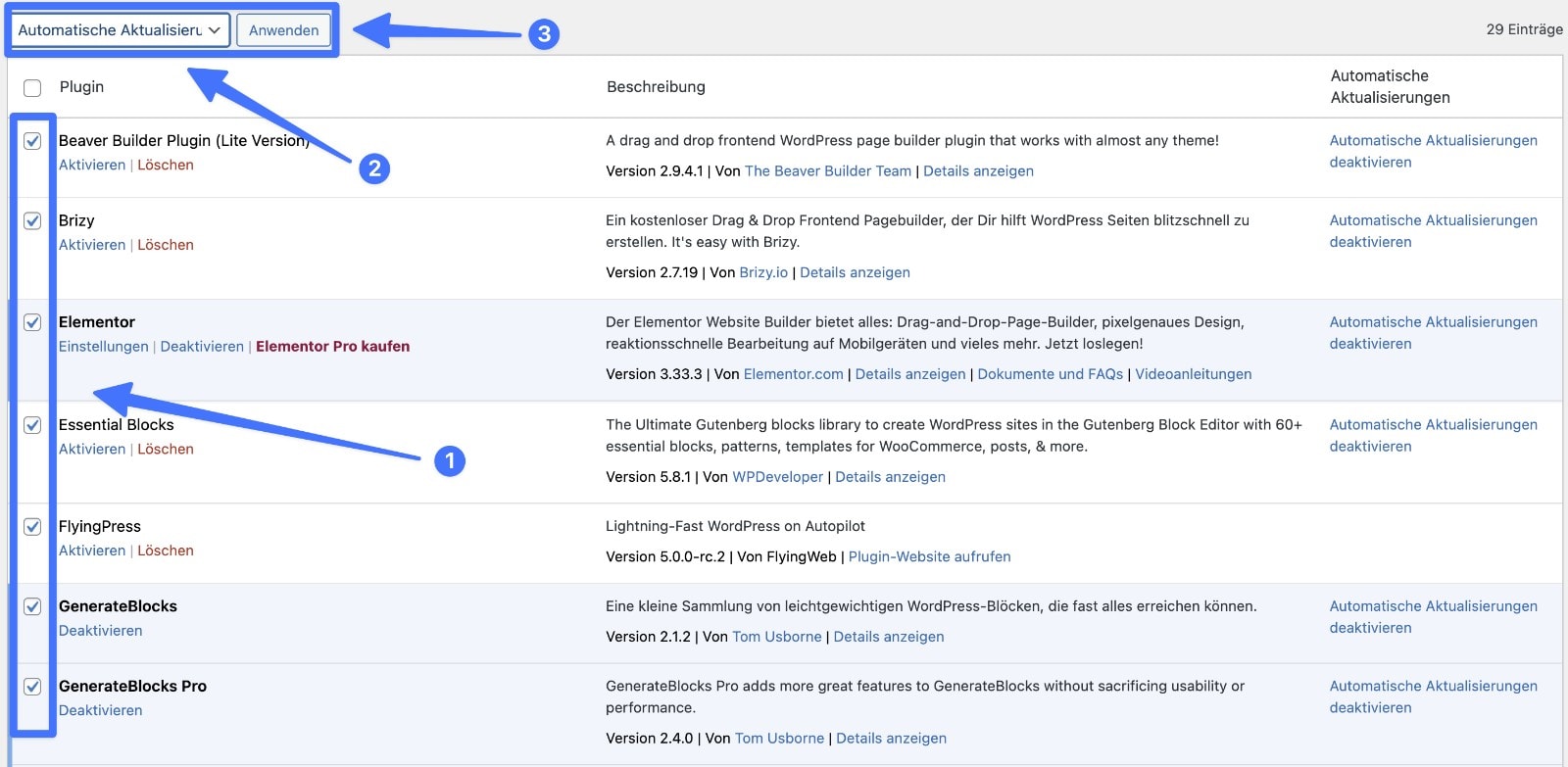1568x767 pixels.
Task: Deactivate the Elementor plugin
Action: [202, 347]
